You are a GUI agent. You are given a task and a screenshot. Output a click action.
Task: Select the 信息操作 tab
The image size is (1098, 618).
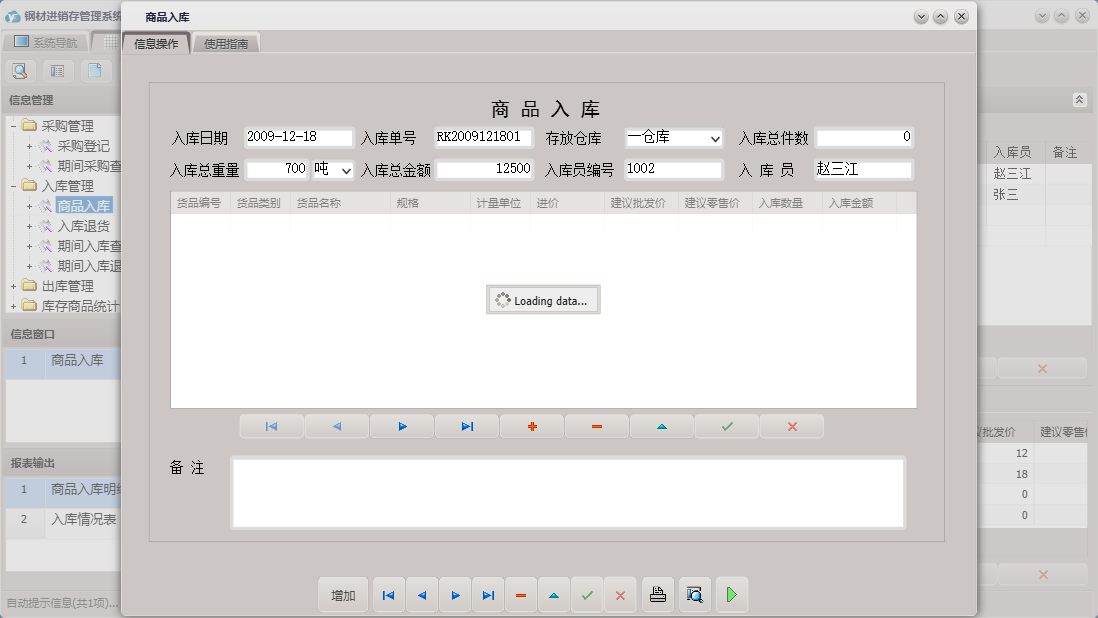pyautogui.click(x=156, y=44)
